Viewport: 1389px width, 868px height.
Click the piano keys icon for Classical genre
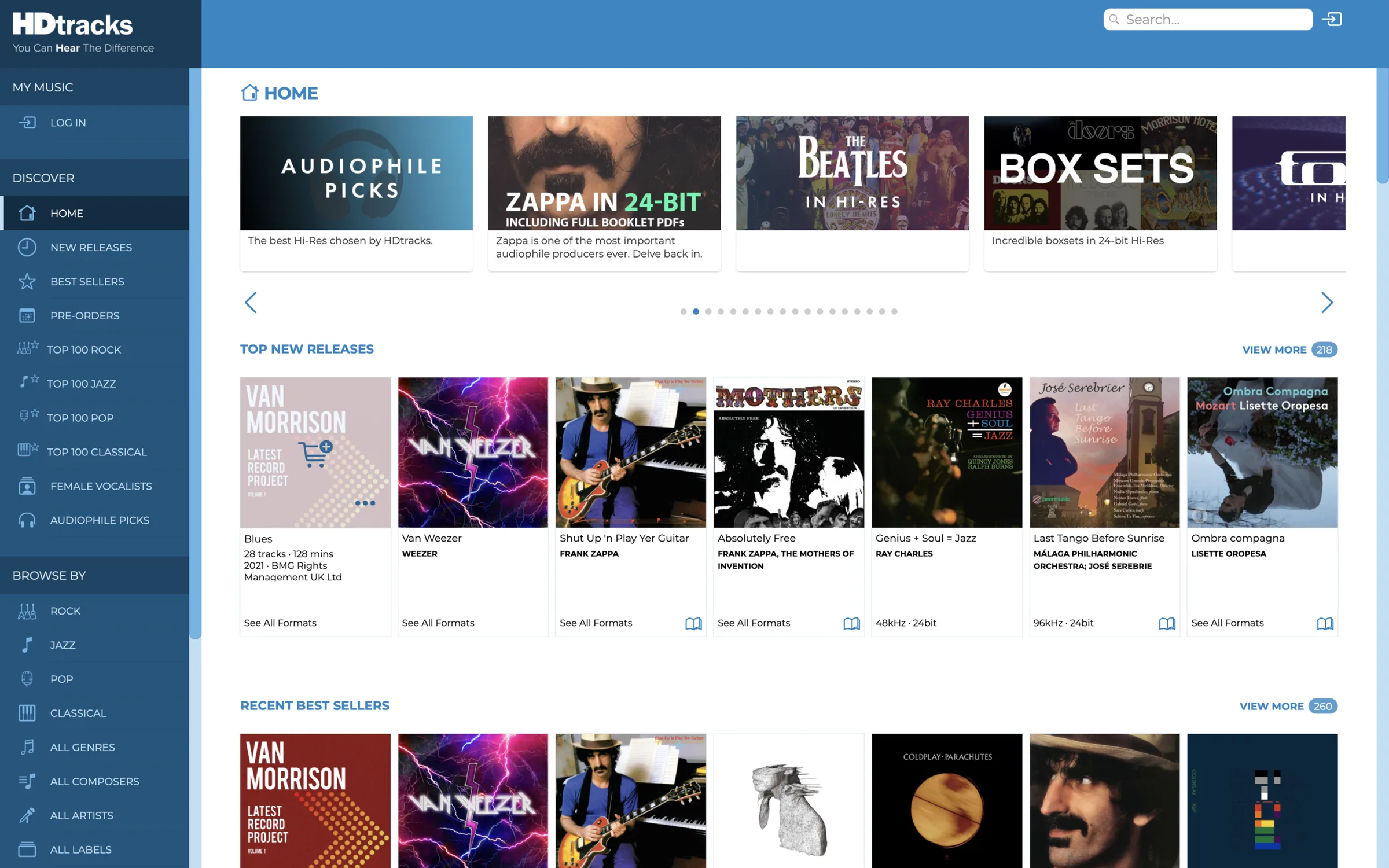tap(27, 713)
